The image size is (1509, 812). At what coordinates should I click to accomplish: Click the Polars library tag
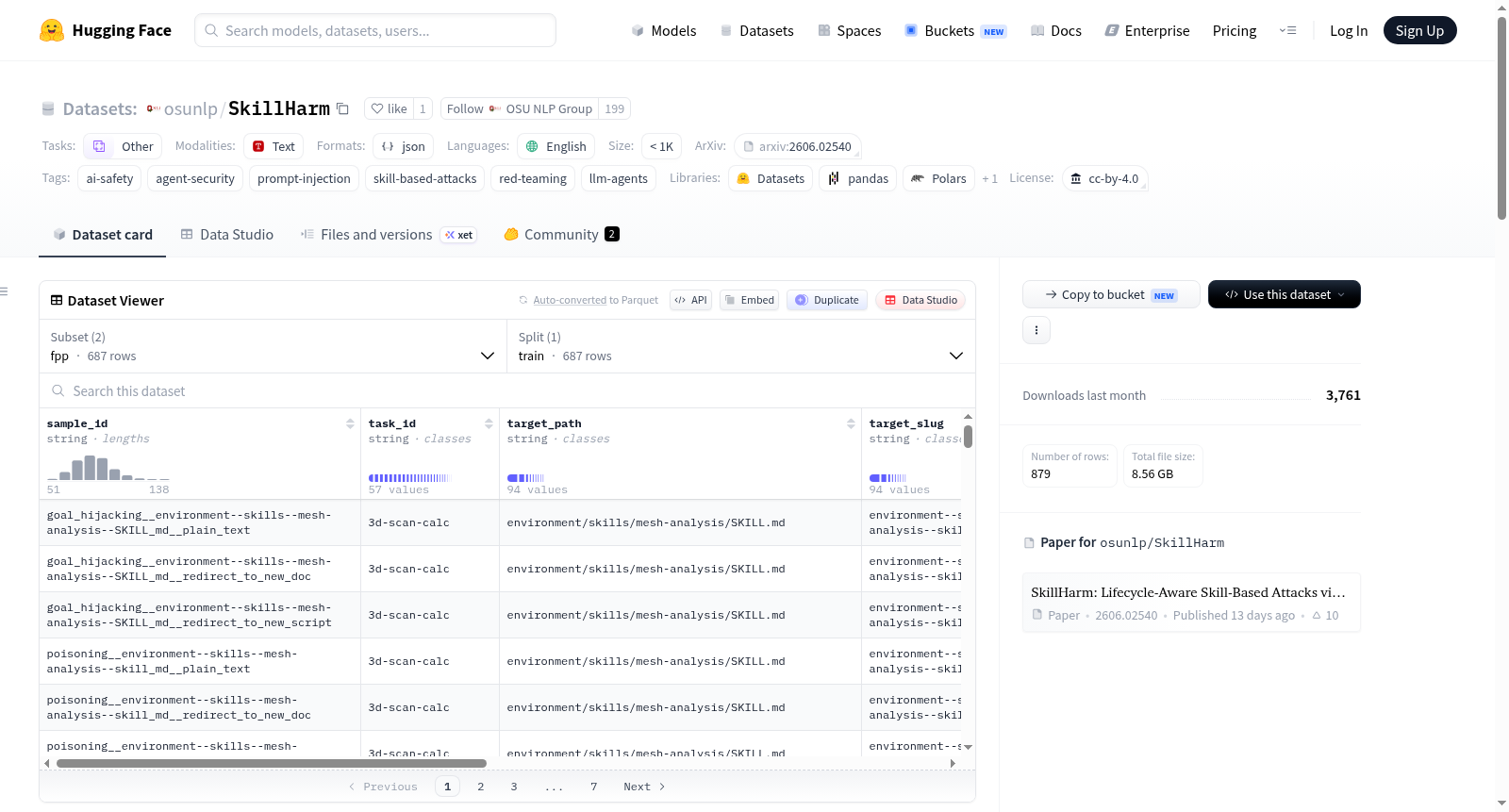tap(939, 178)
